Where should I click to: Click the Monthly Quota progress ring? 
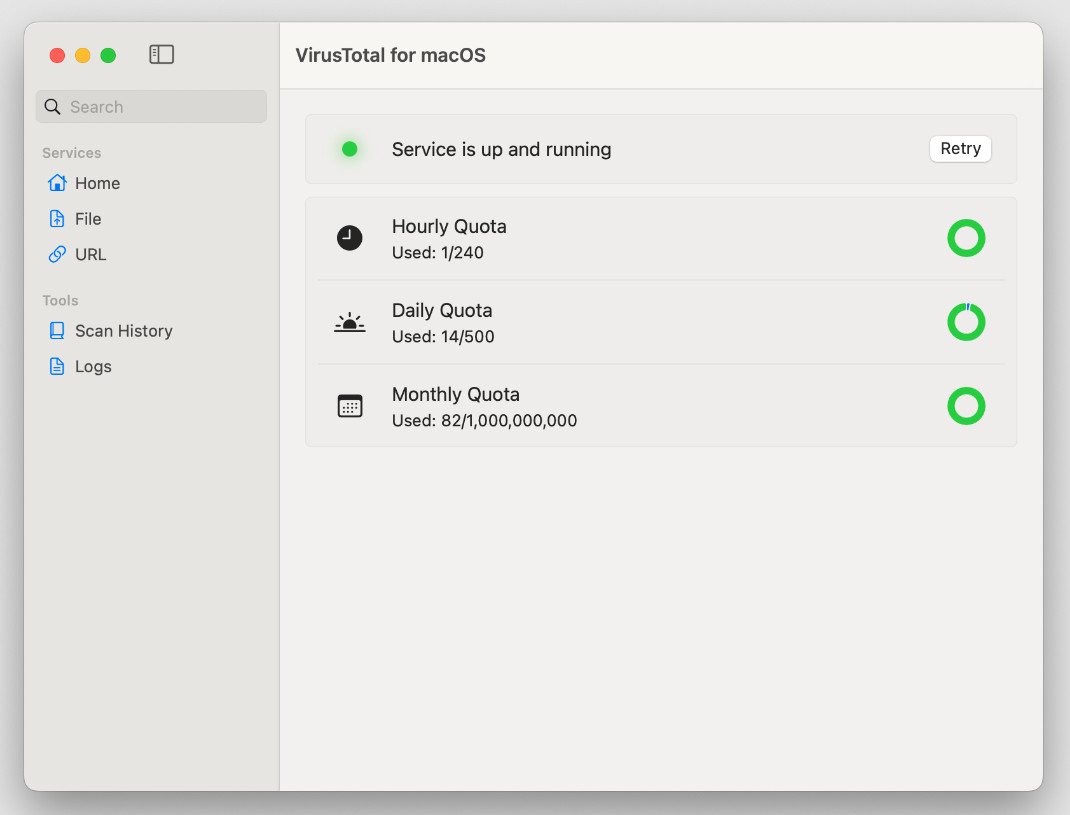(966, 406)
